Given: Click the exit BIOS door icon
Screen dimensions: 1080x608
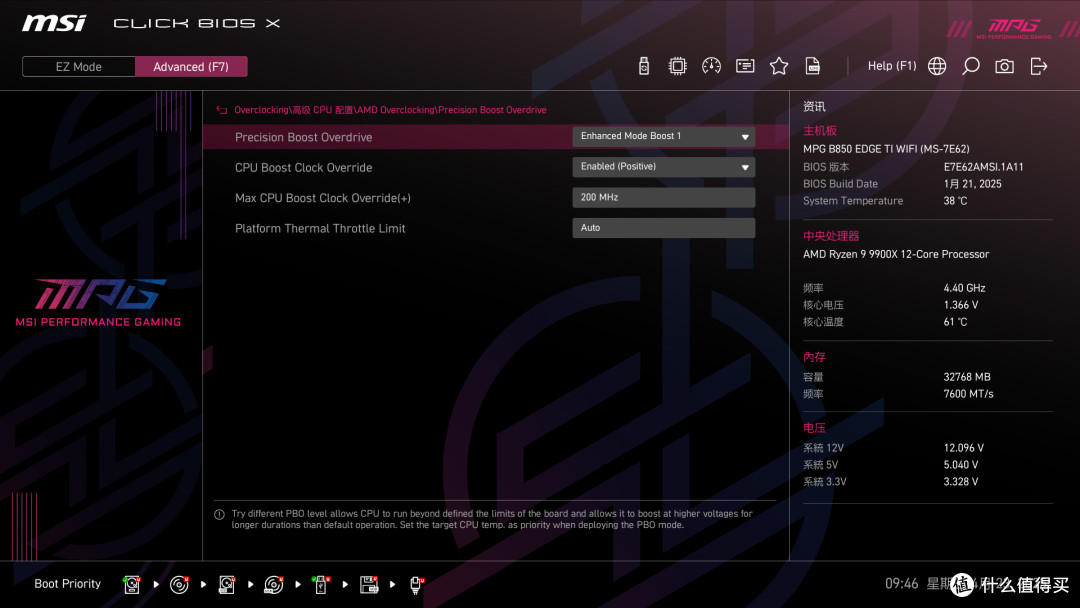Looking at the screenshot, I should point(1039,66).
